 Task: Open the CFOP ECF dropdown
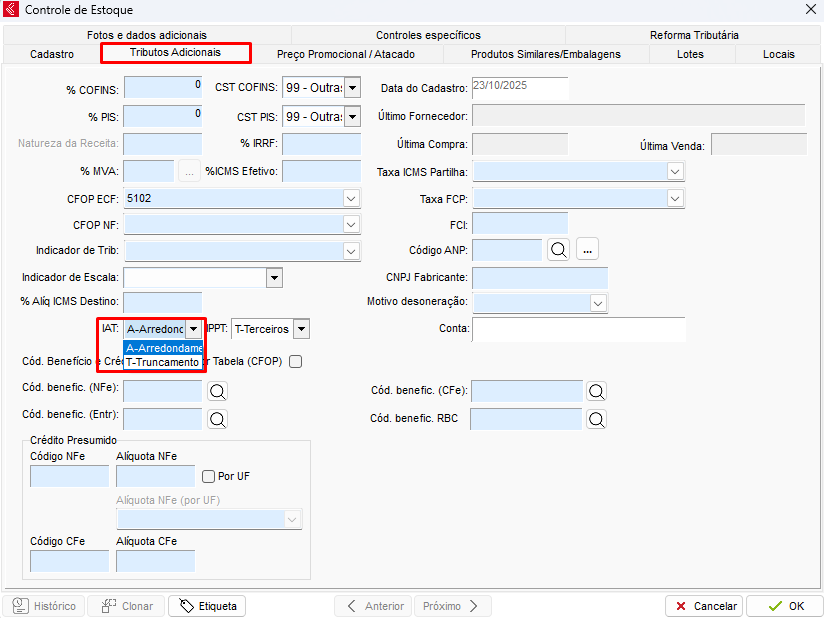tap(351, 198)
